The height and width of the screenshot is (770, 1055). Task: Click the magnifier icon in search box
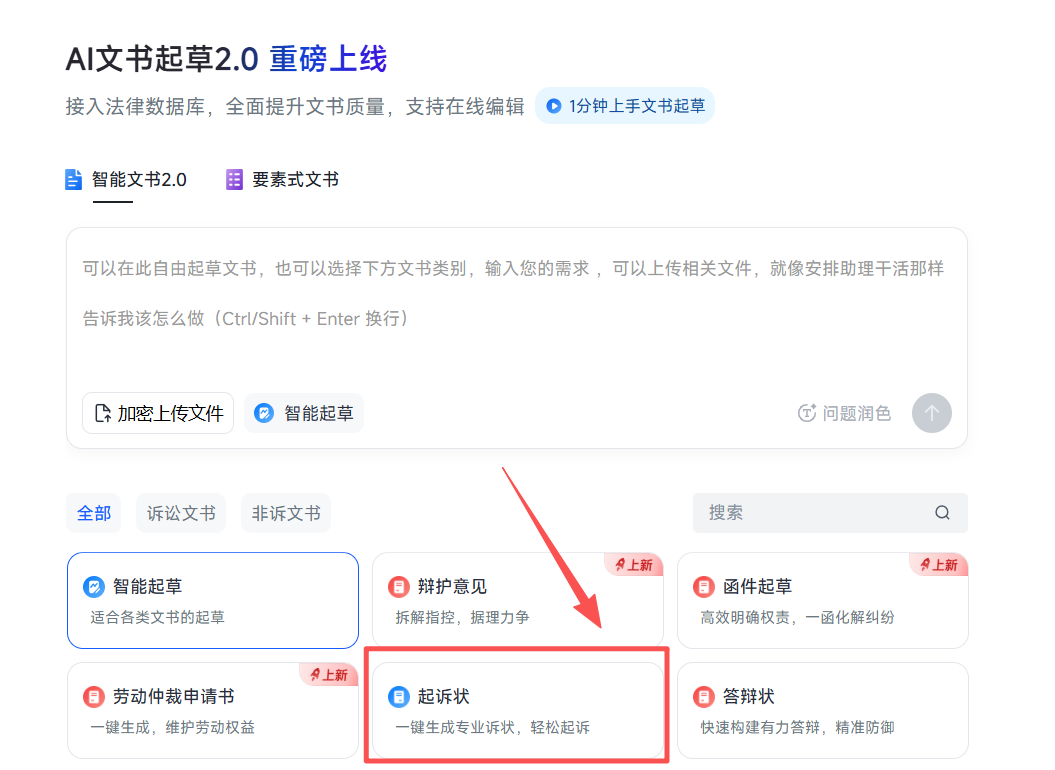(942, 513)
